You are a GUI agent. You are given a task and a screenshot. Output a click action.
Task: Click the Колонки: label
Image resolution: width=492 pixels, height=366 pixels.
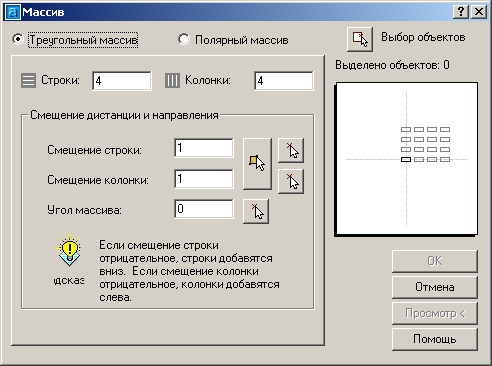click(208, 80)
